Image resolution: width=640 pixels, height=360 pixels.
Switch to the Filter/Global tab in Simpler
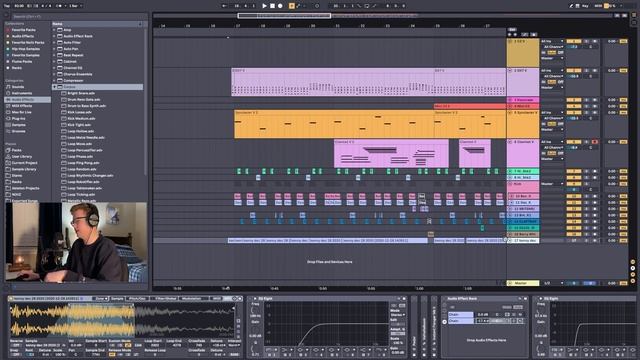[165, 299]
